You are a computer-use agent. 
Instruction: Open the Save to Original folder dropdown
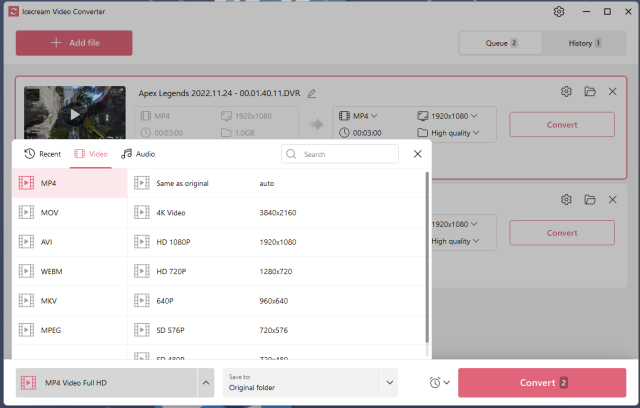click(390, 383)
